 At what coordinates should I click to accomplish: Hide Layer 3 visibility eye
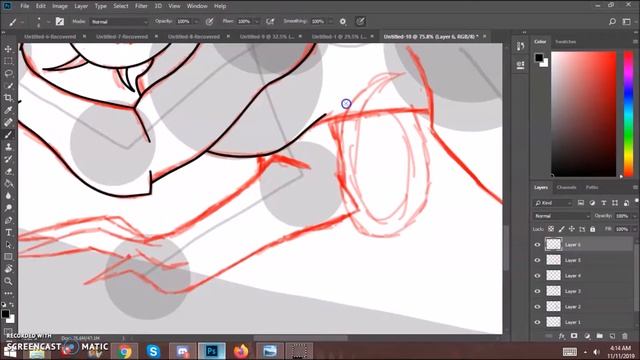click(x=537, y=291)
